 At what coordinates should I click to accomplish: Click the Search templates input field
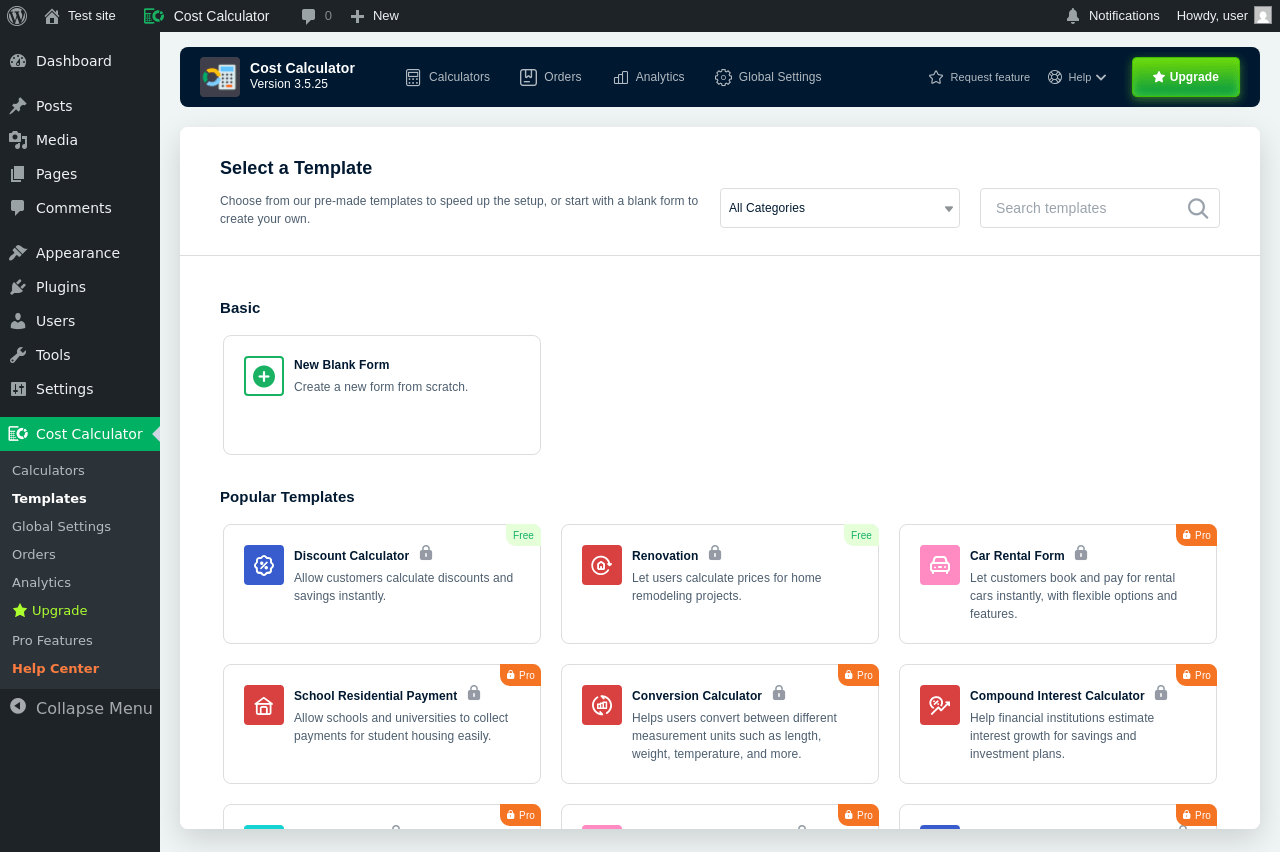(1100, 208)
